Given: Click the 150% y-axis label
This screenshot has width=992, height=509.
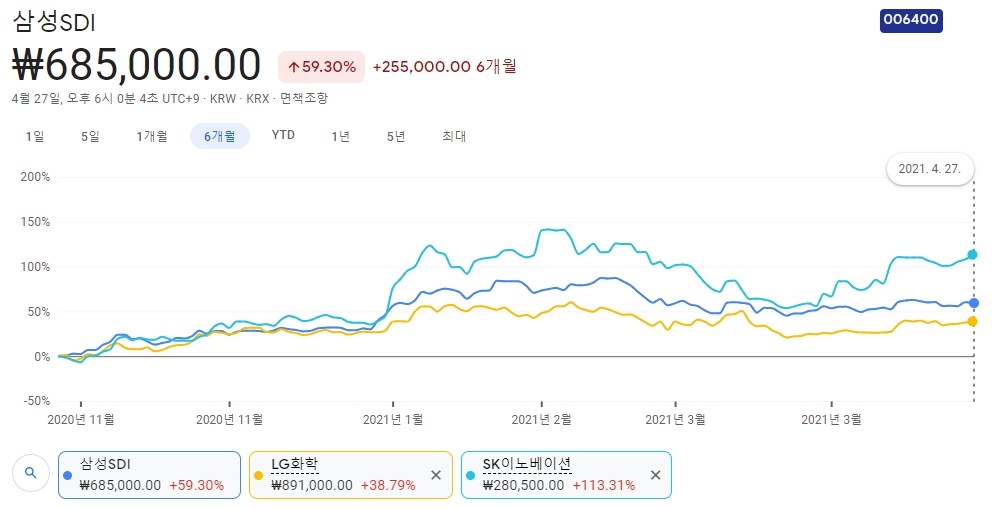Looking at the screenshot, I should (x=35, y=222).
